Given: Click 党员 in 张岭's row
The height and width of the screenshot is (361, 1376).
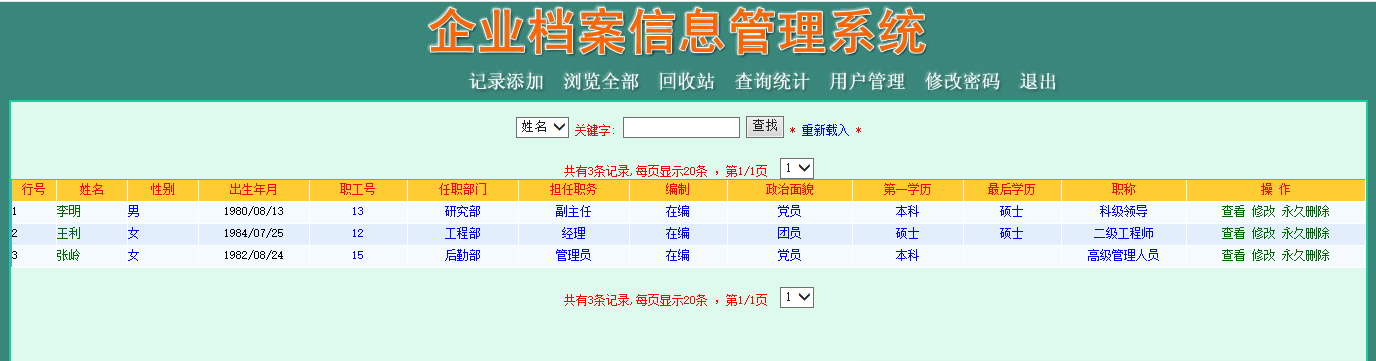Looking at the screenshot, I should pos(789,255).
